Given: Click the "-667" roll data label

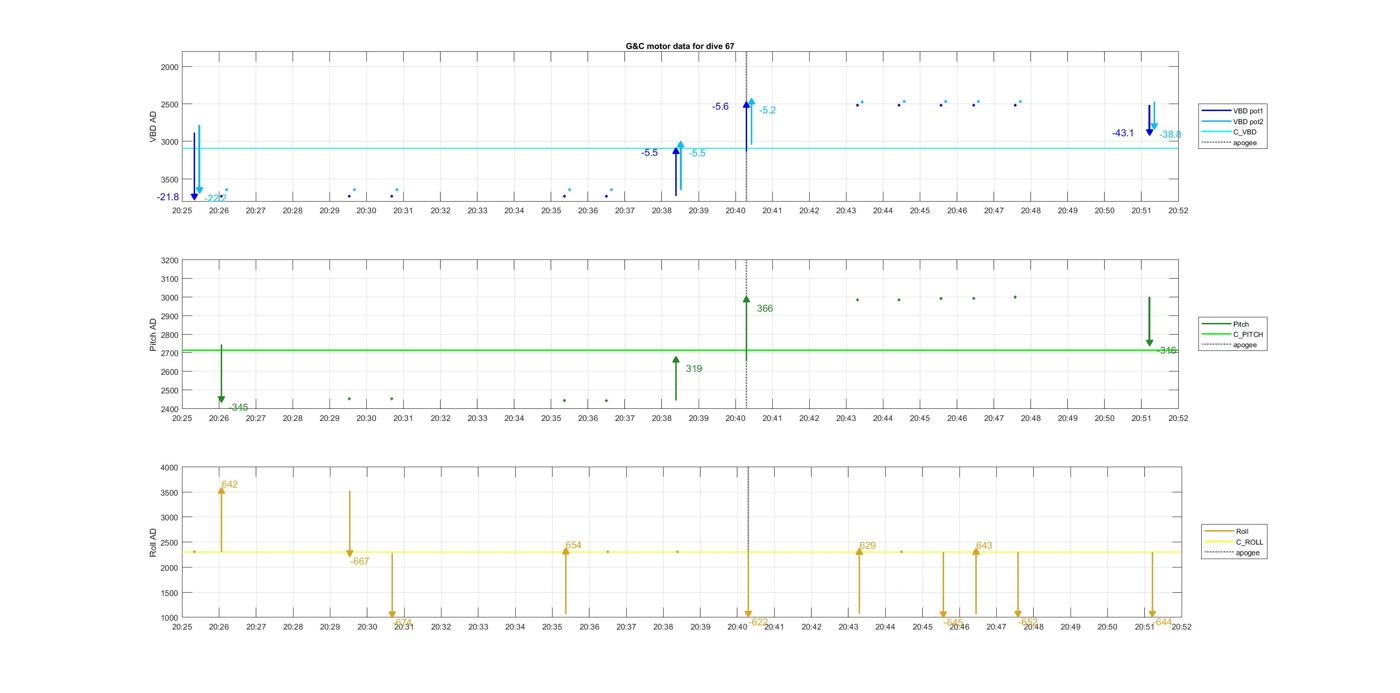Looking at the screenshot, I should pos(359,561).
